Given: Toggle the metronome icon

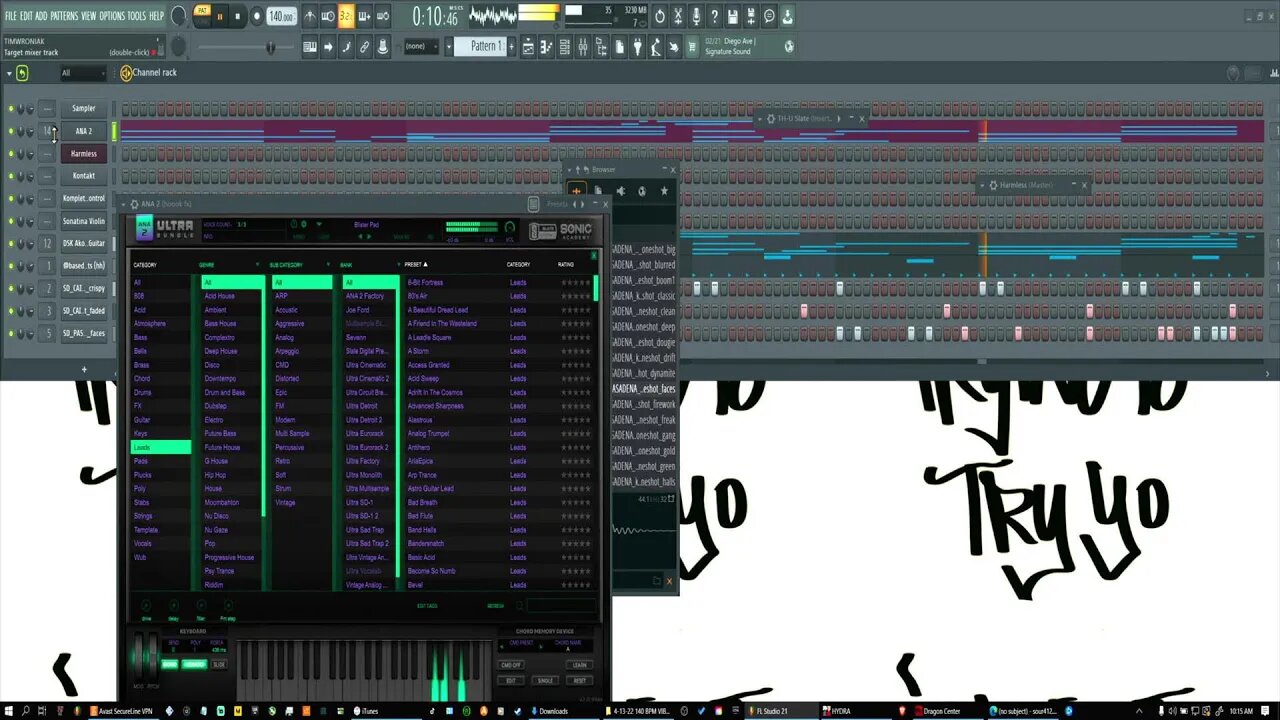Looking at the screenshot, I should pos(310,16).
